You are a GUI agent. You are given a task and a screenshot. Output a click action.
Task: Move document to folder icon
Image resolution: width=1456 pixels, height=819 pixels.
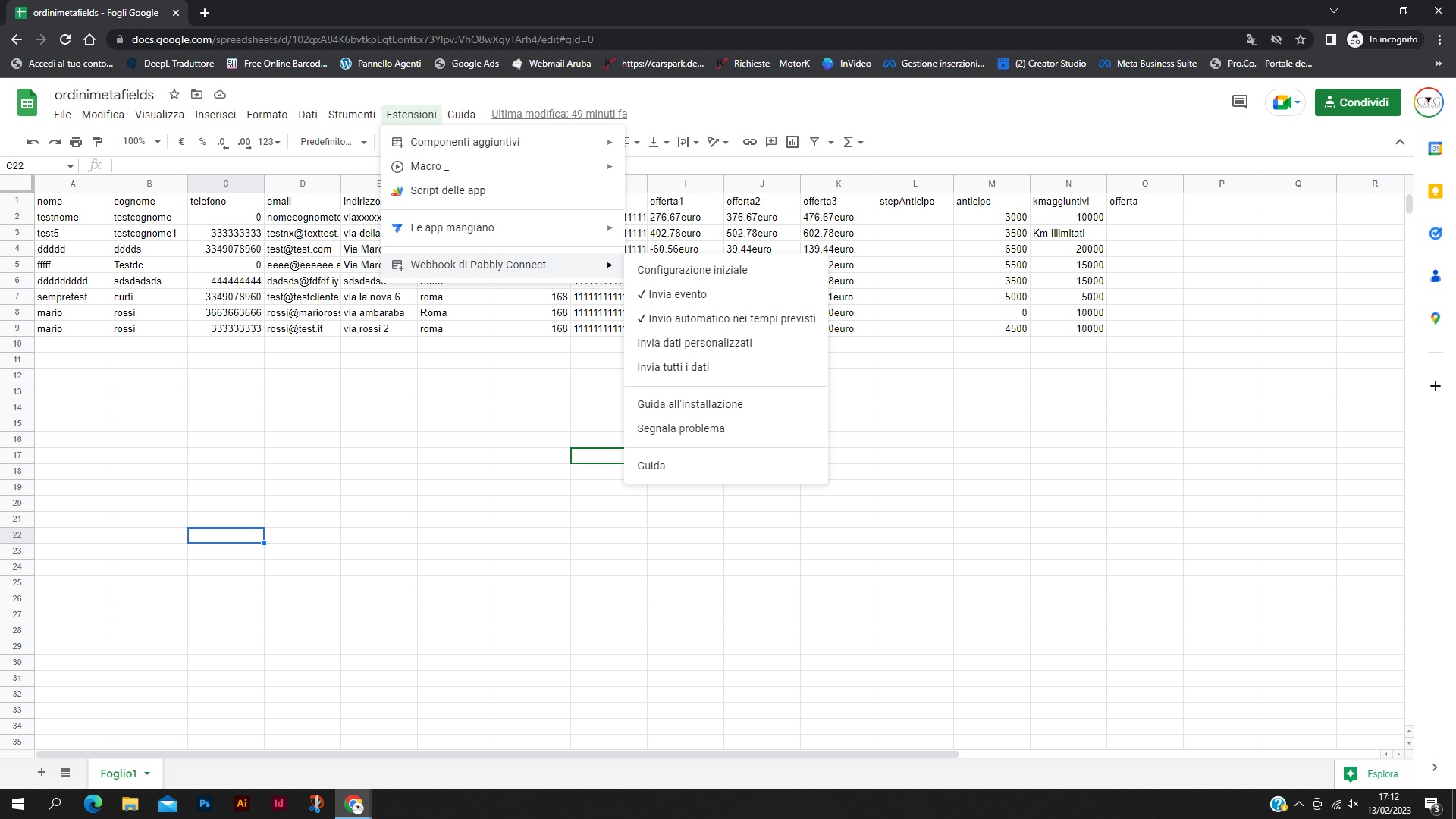(x=197, y=94)
